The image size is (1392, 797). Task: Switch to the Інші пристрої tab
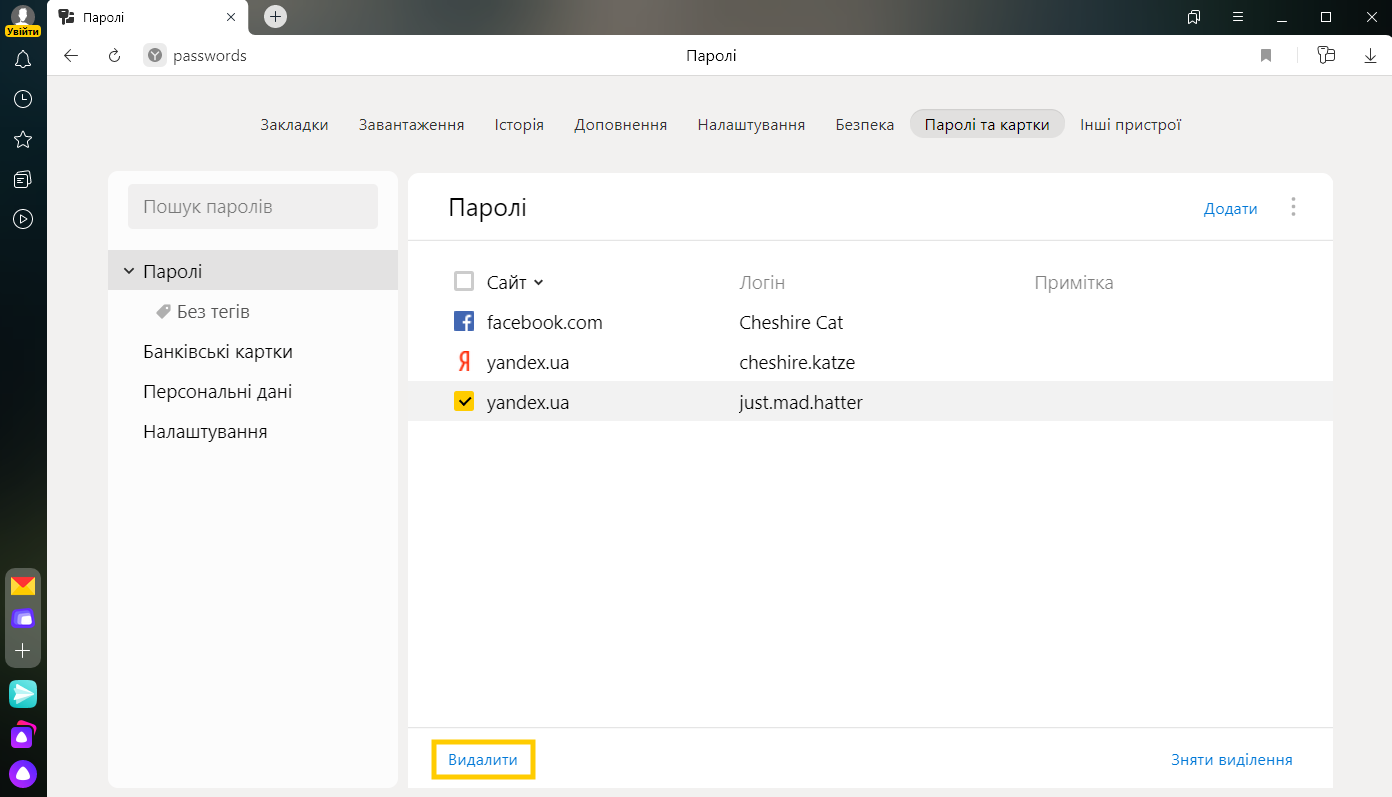[1131, 125]
